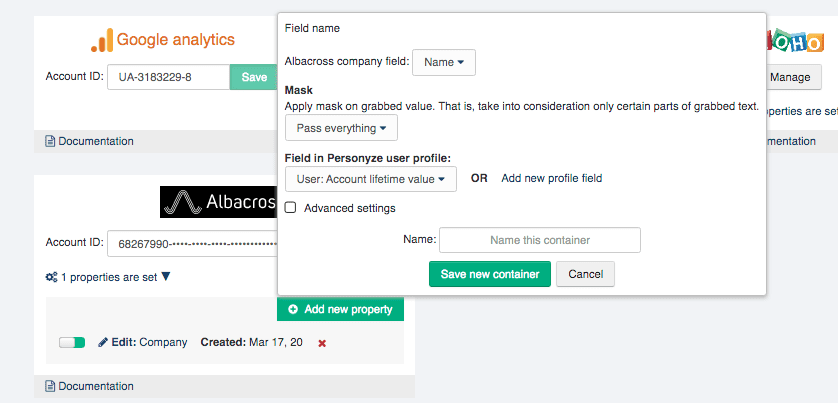Click the Add new profile field link
Viewport: 838px width, 403px height.
[551, 178]
